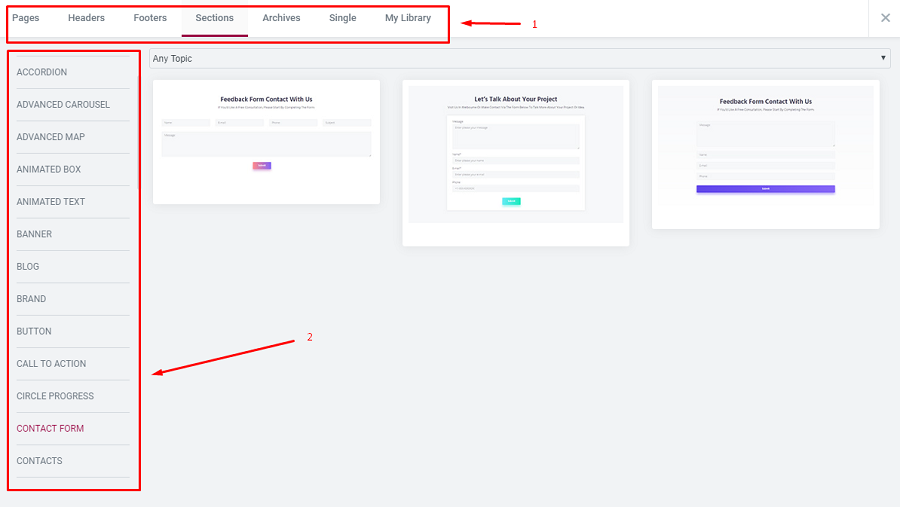Select Let's Talk About Your Project template
Screen dimensions: 900x507
(x=516, y=160)
